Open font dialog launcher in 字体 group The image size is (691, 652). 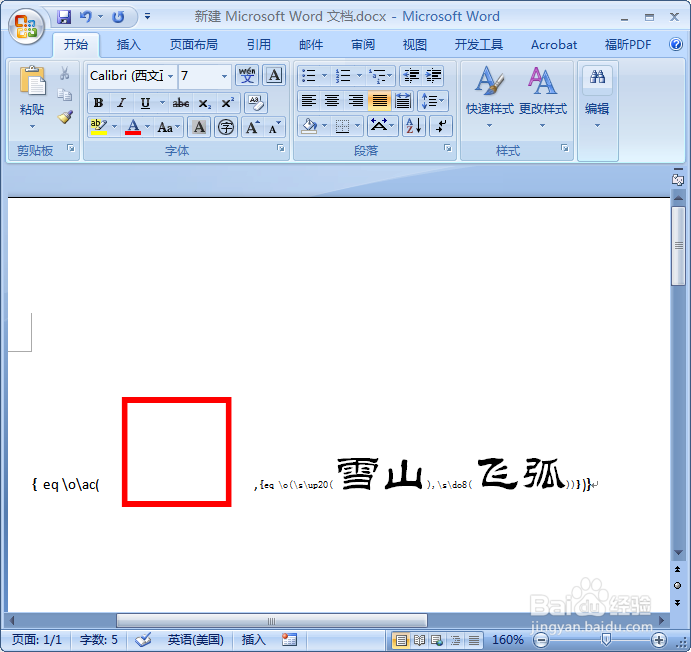point(281,148)
